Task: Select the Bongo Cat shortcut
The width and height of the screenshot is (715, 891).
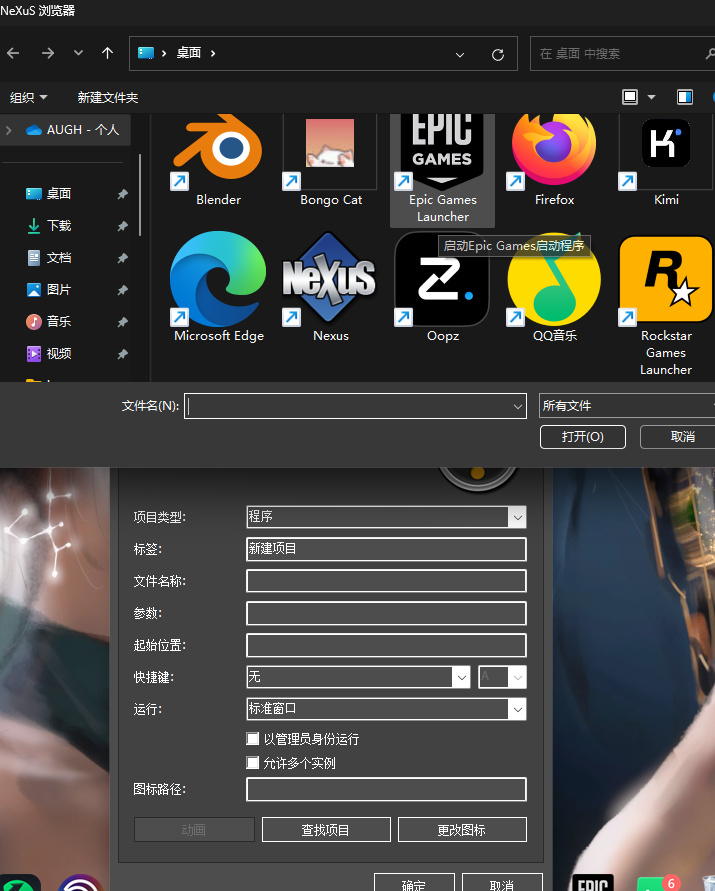Action: [x=330, y=161]
